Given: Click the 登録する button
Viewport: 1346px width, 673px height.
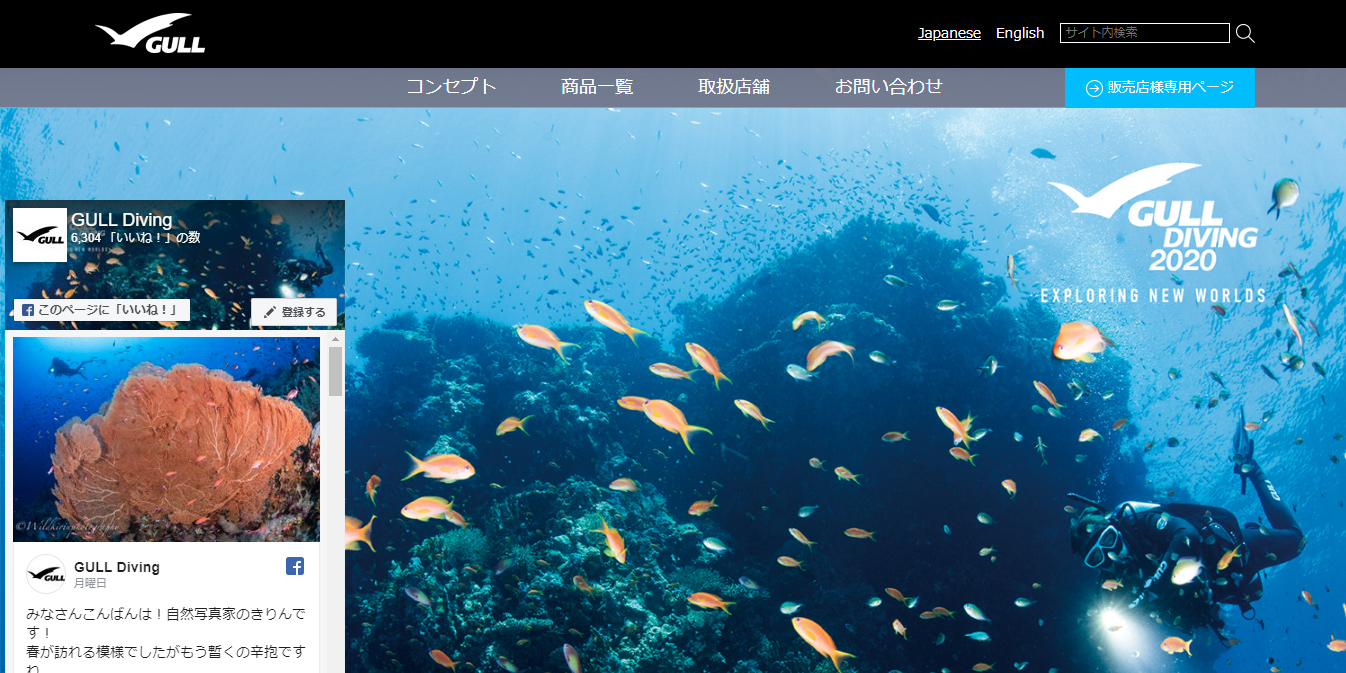Looking at the screenshot, I should (293, 312).
